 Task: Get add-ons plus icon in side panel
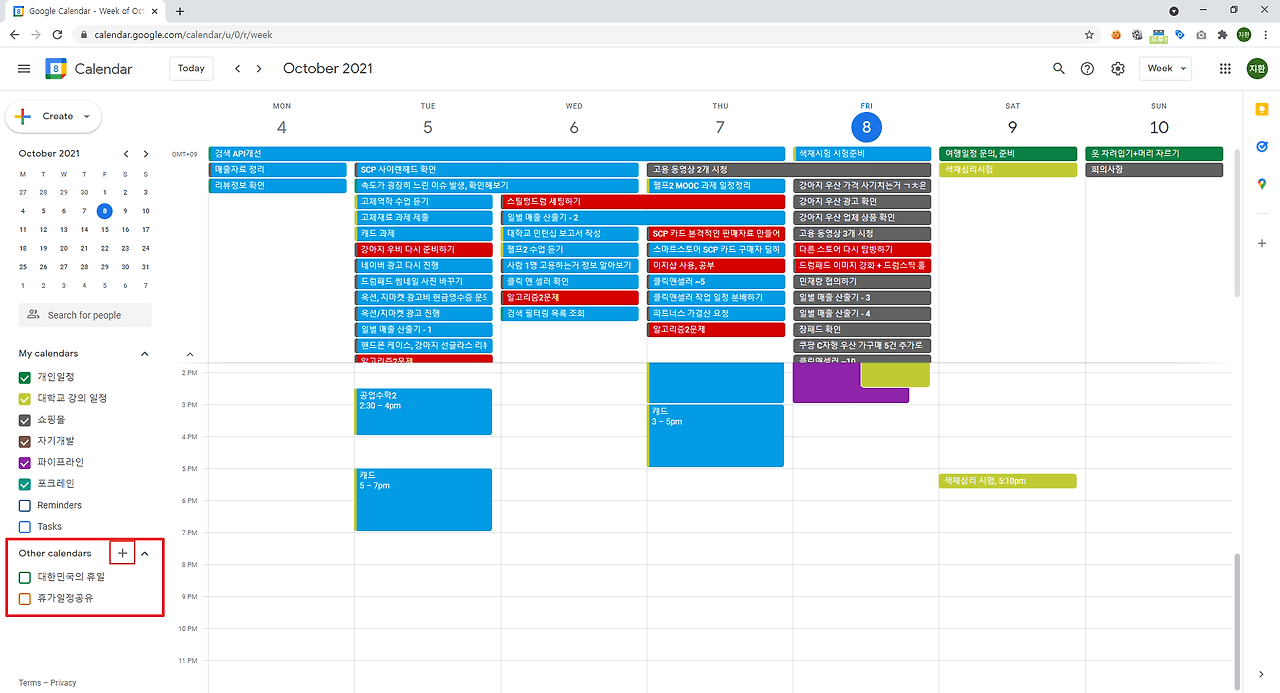click(x=1261, y=243)
